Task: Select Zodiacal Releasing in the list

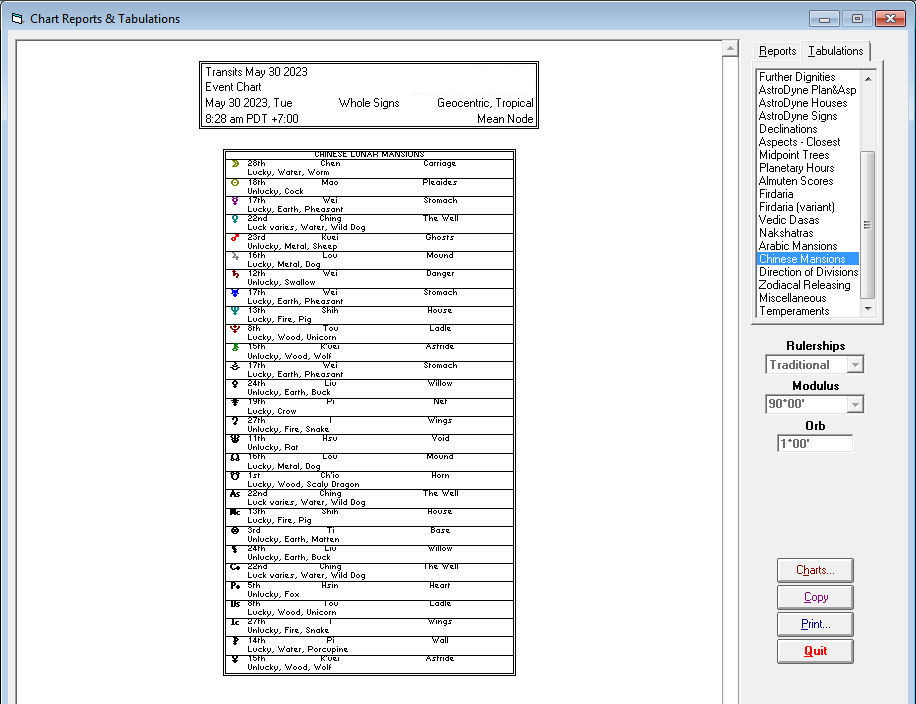Action: coord(803,285)
